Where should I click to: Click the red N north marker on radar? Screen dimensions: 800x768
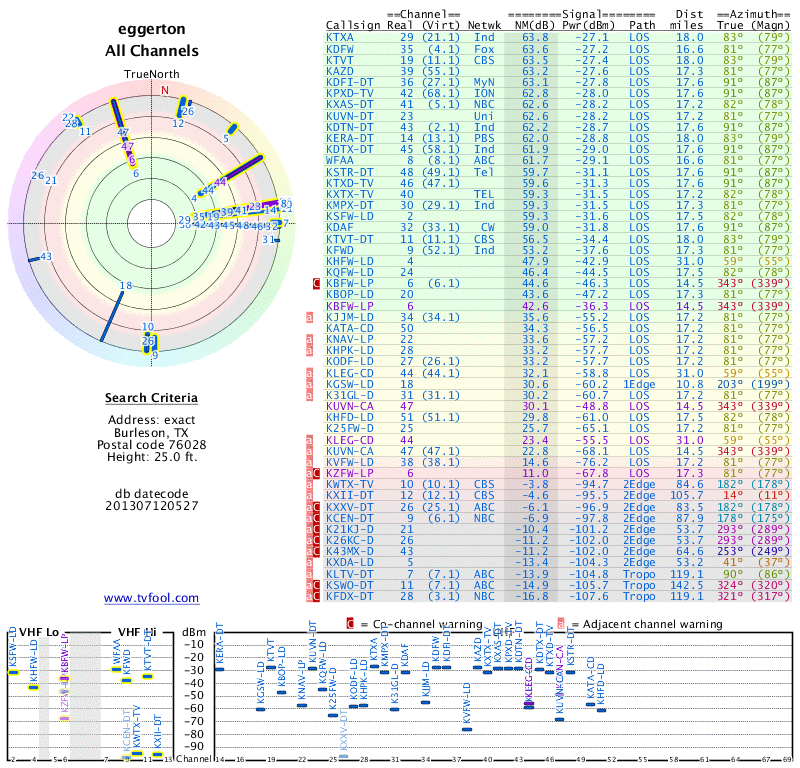pos(166,89)
